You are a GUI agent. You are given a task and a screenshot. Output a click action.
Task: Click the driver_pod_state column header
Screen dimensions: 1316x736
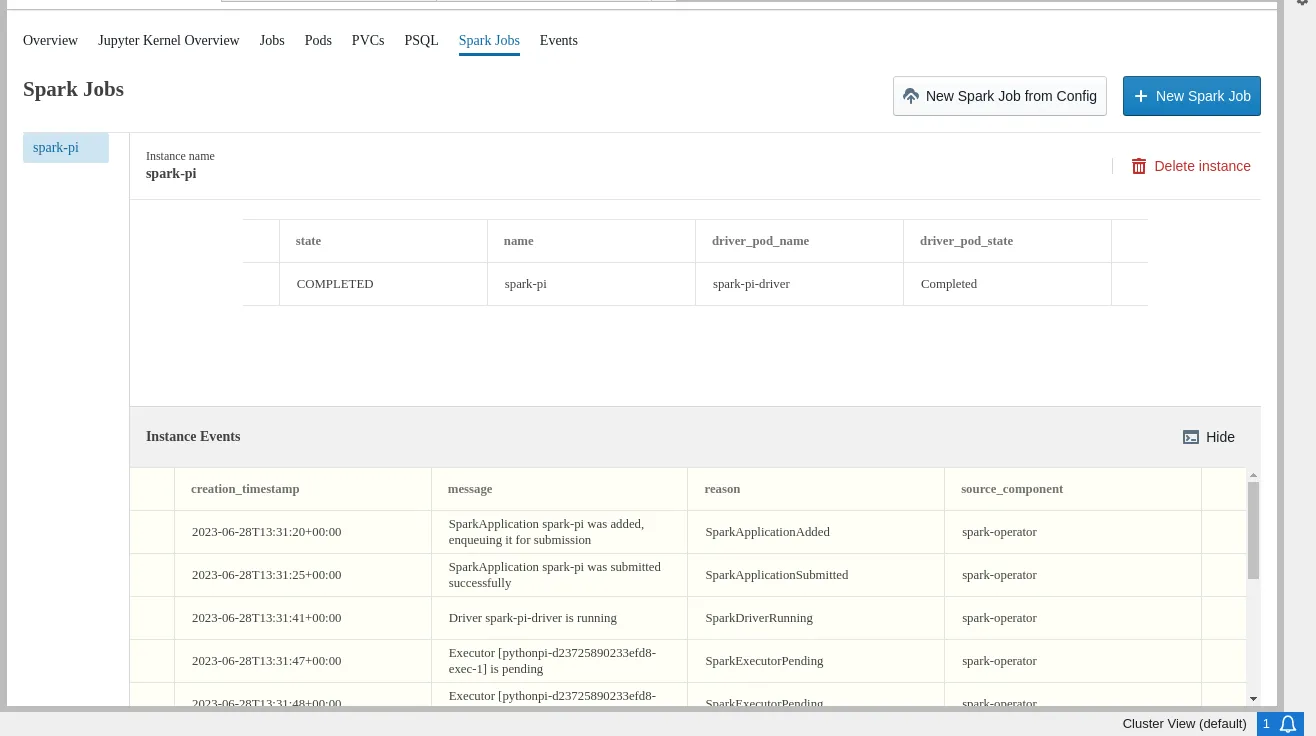pos(1008,241)
